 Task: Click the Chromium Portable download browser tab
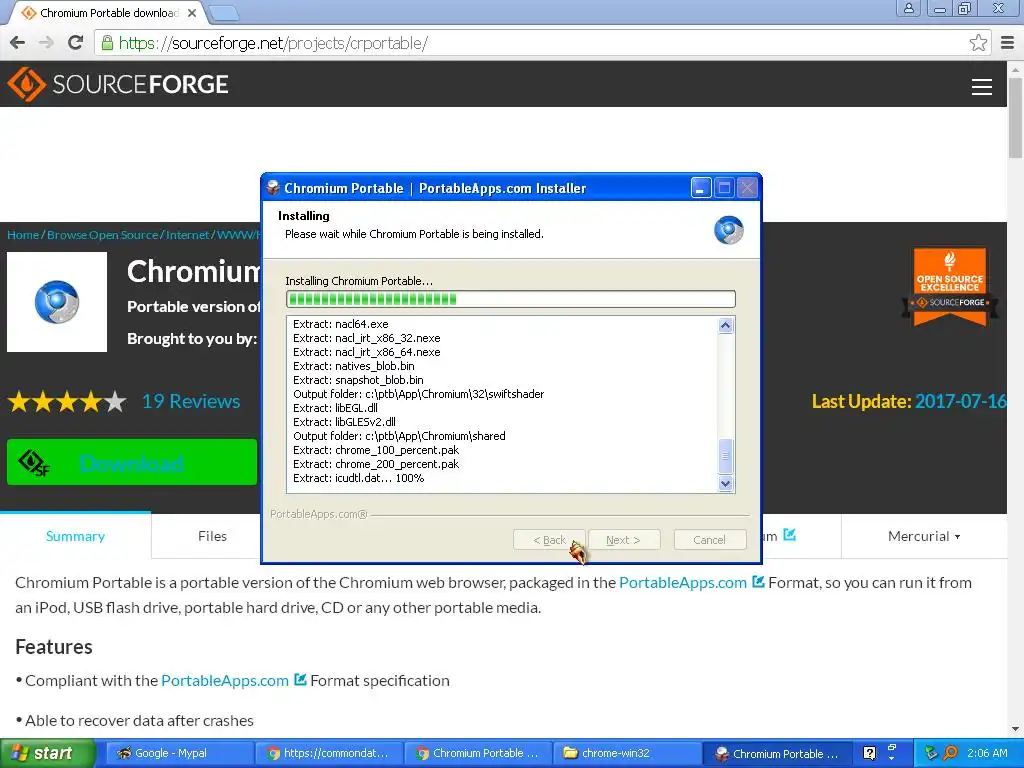click(108, 13)
